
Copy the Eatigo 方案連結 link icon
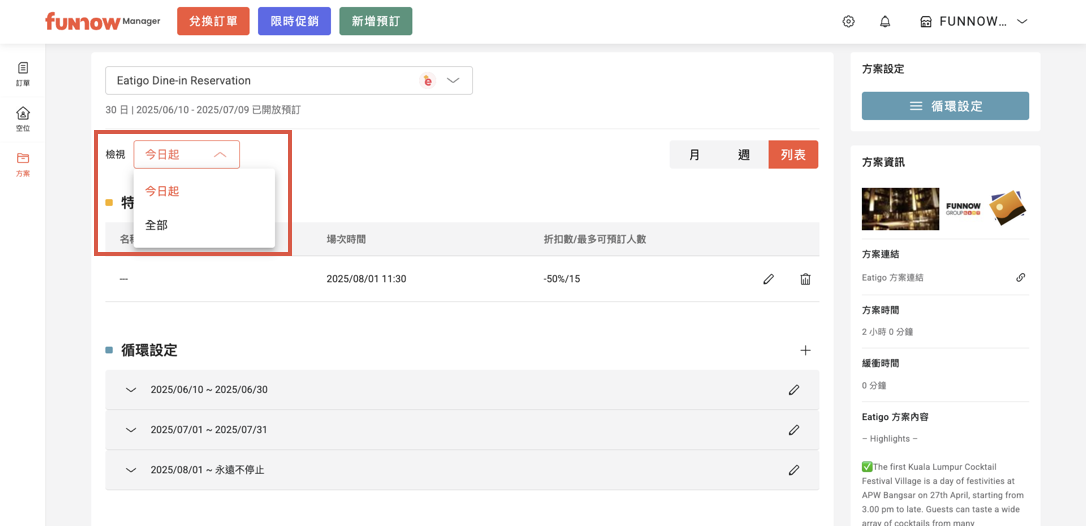point(1020,277)
